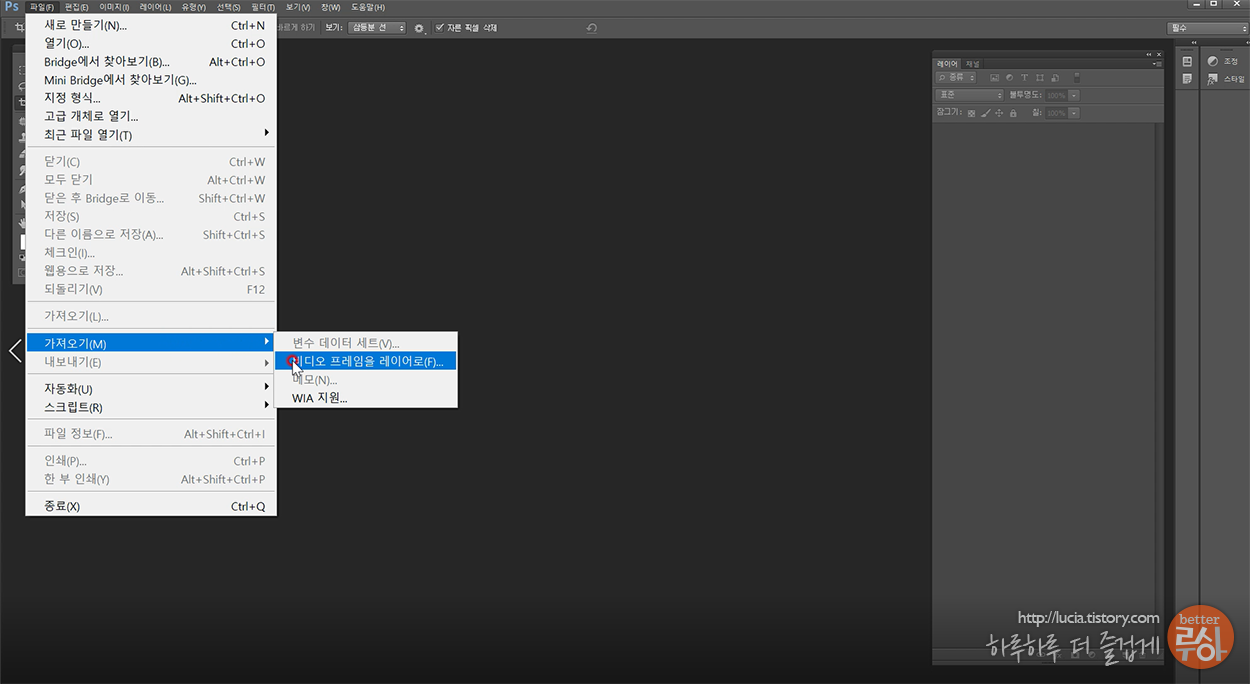1250x684 pixels.
Task: Switch to the 채널 tab
Action: pyautogui.click(x=972, y=63)
